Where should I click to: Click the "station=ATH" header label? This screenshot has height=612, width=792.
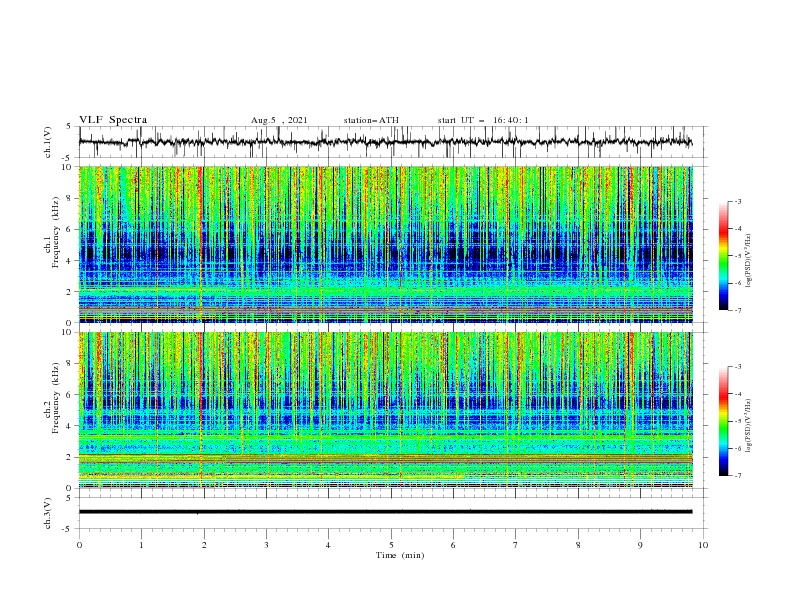pos(371,120)
